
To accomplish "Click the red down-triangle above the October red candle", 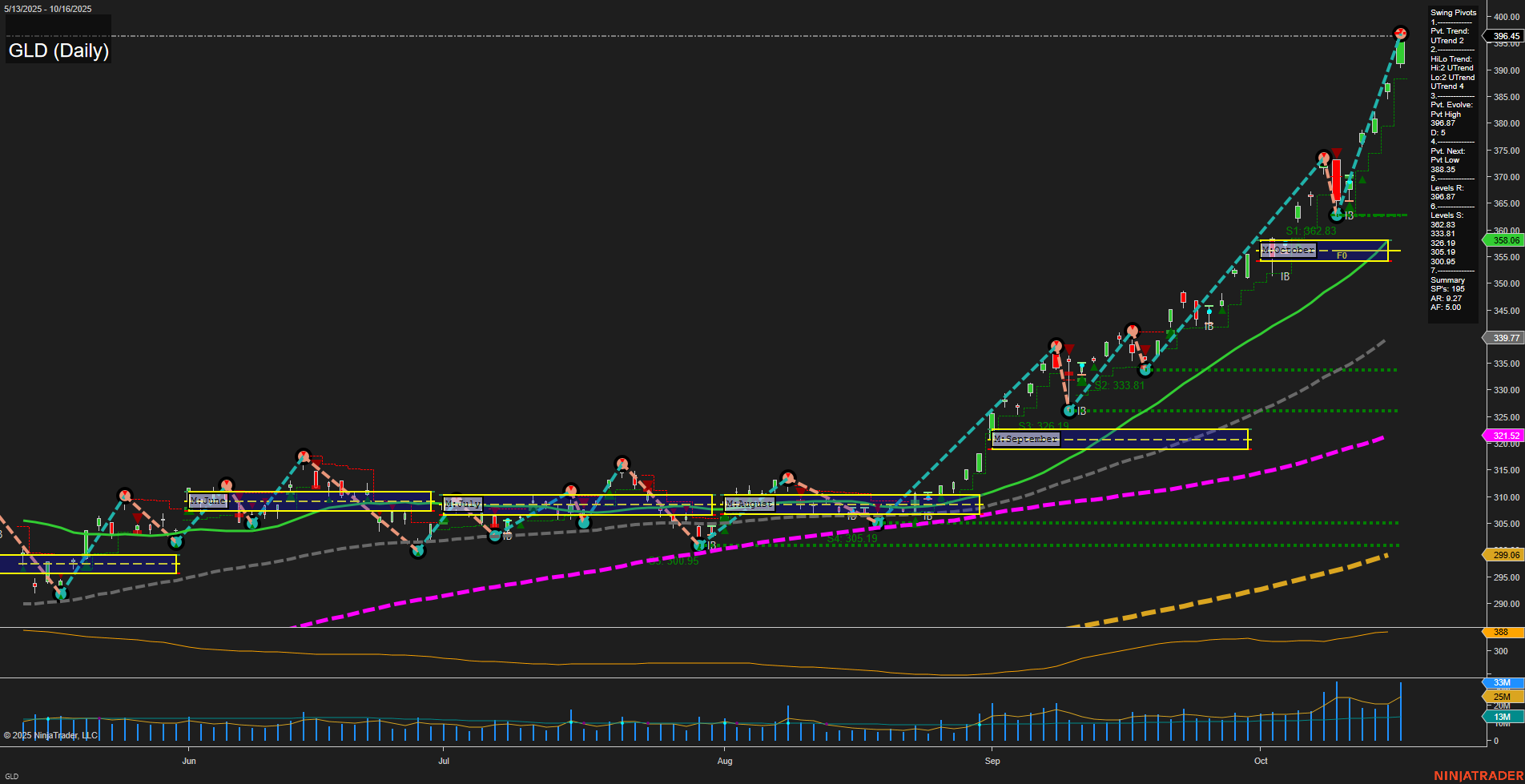I will pyautogui.click(x=1336, y=153).
